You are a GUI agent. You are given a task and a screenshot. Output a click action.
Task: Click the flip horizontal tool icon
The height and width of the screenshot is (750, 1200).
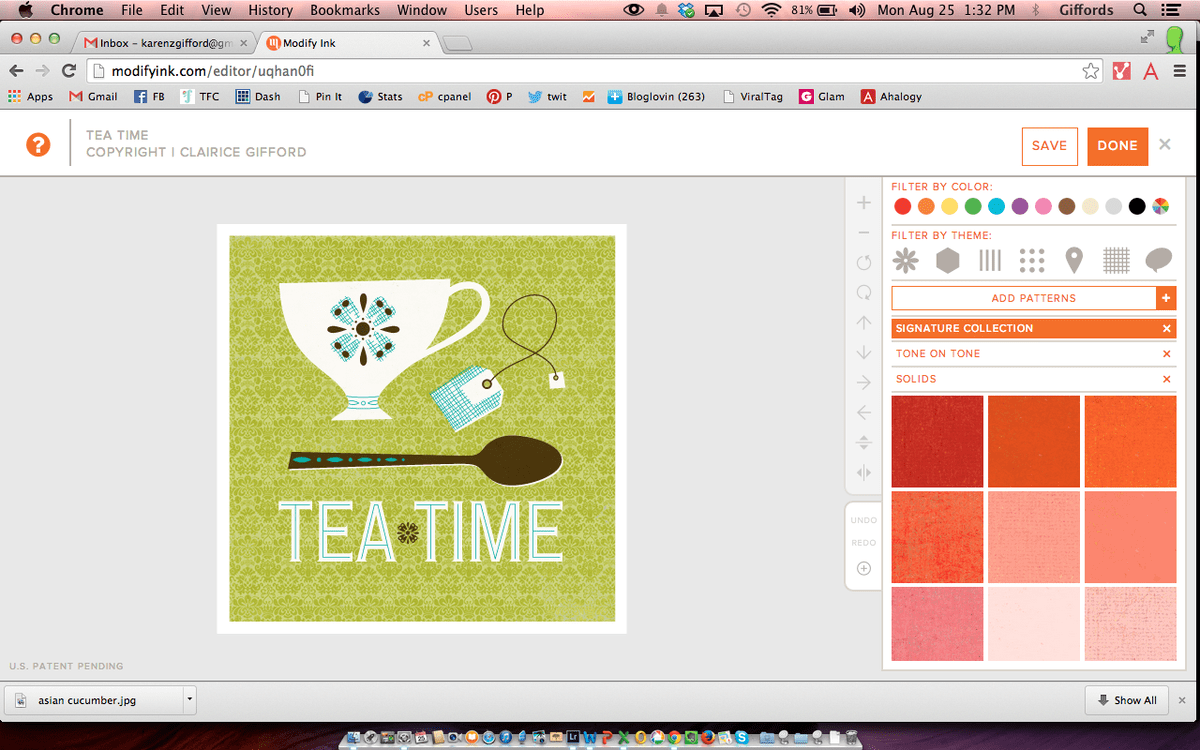864,473
